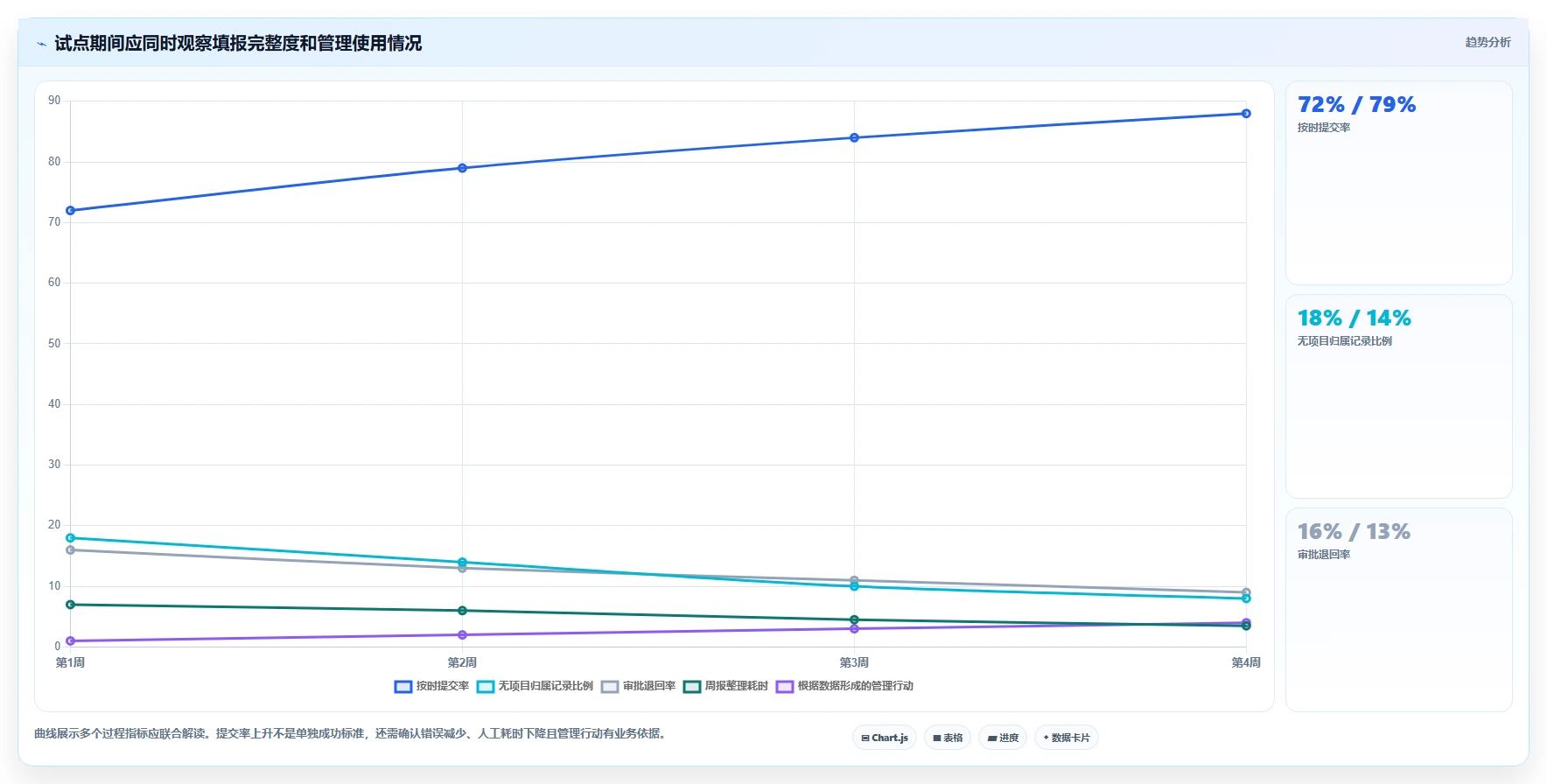Click the y-axis value 90
This screenshot has width=1547, height=784.
coord(54,101)
